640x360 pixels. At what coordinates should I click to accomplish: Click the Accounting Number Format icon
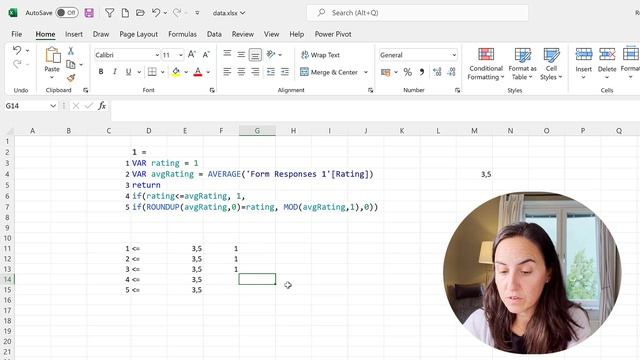[x=386, y=72]
